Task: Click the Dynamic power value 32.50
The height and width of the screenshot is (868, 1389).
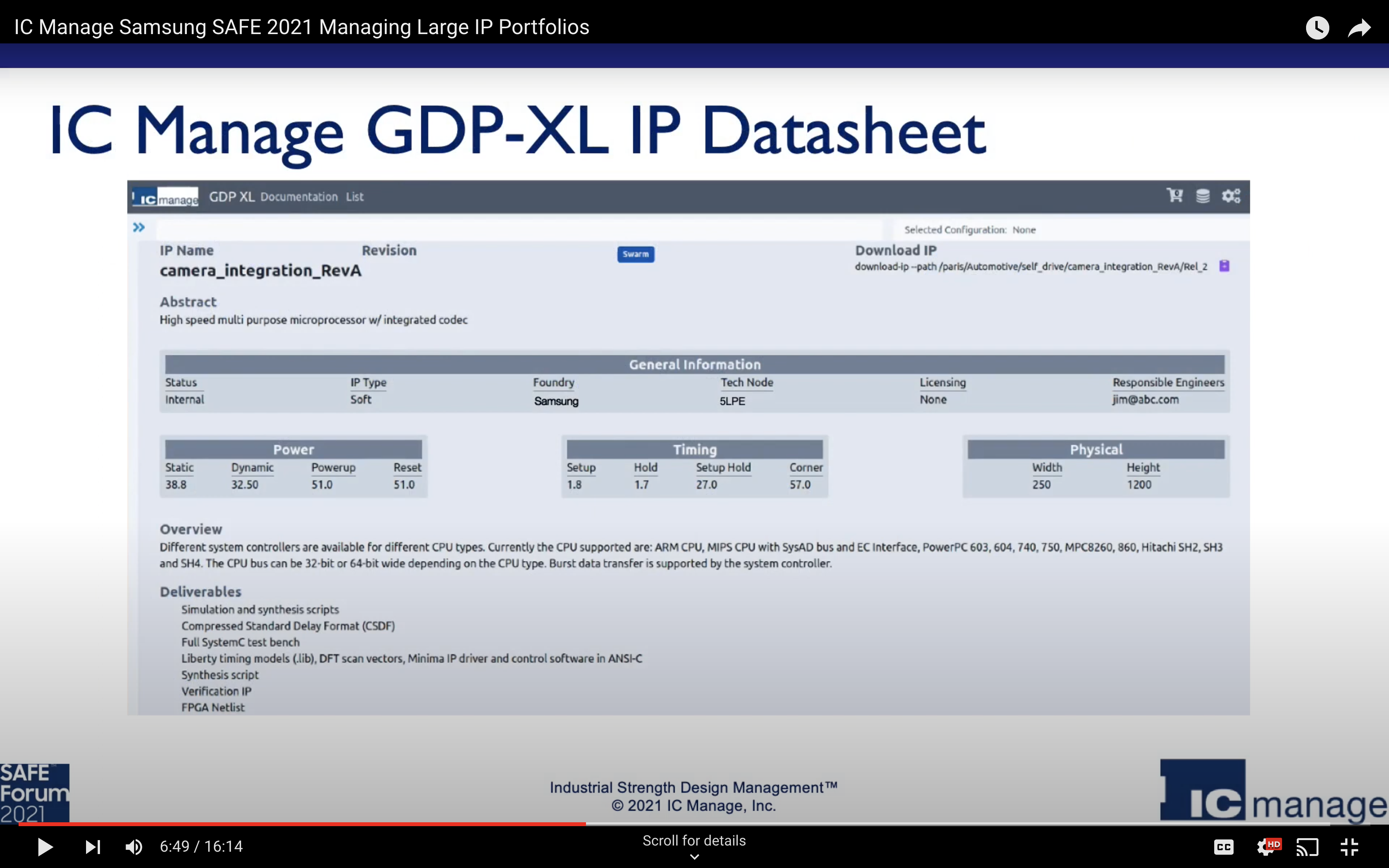Action: 245,484
